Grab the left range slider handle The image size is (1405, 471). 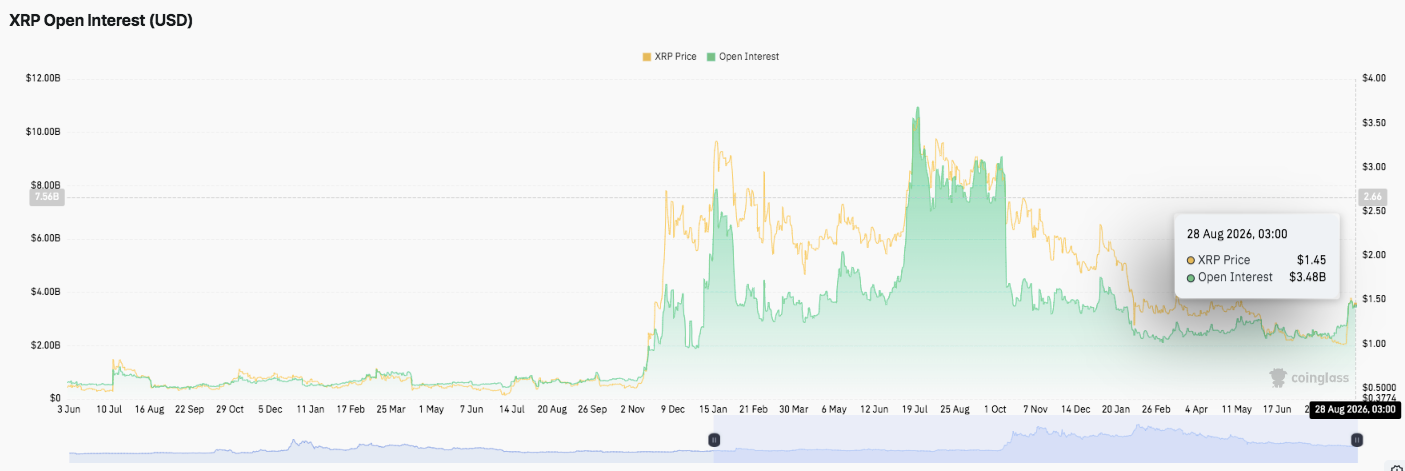pos(714,439)
